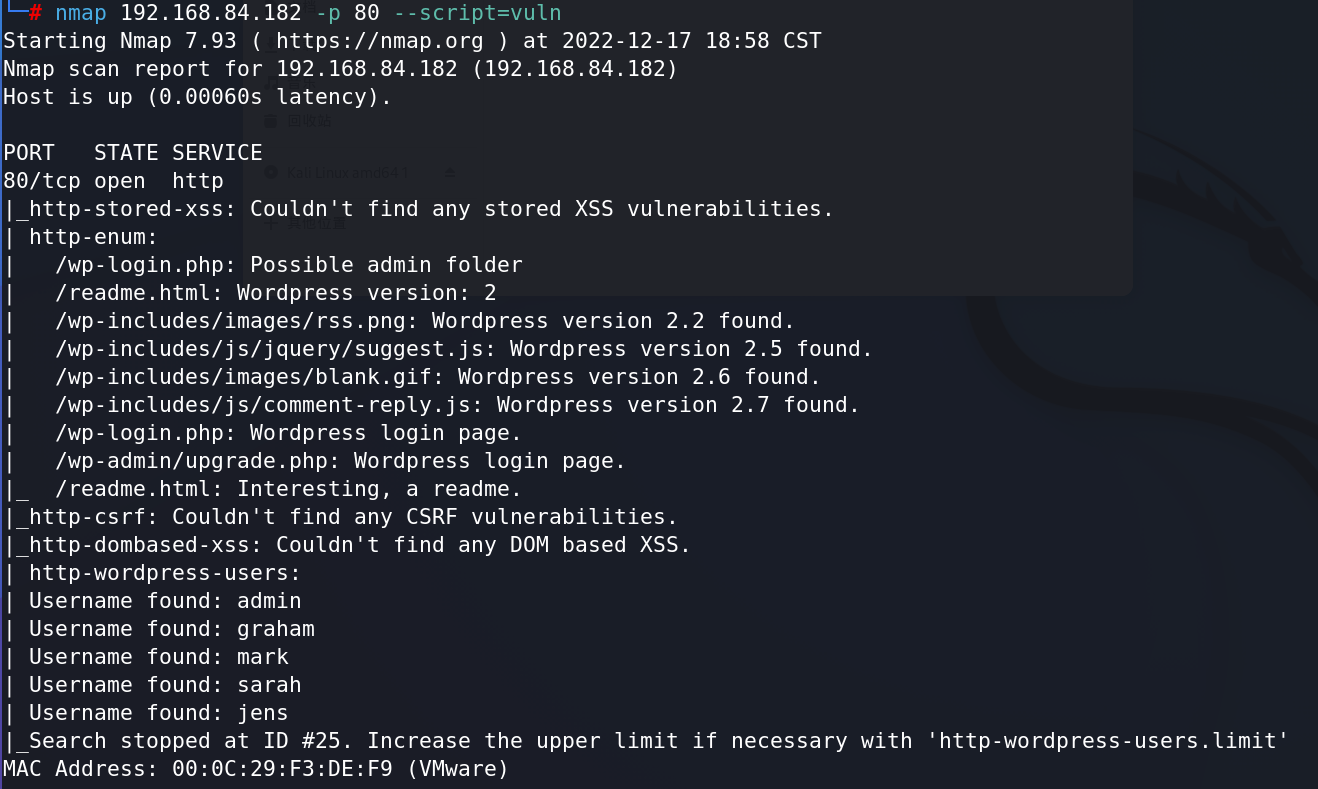Click the MAC Address line text
The height and width of the screenshot is (789, 1318).
[256, 769]
